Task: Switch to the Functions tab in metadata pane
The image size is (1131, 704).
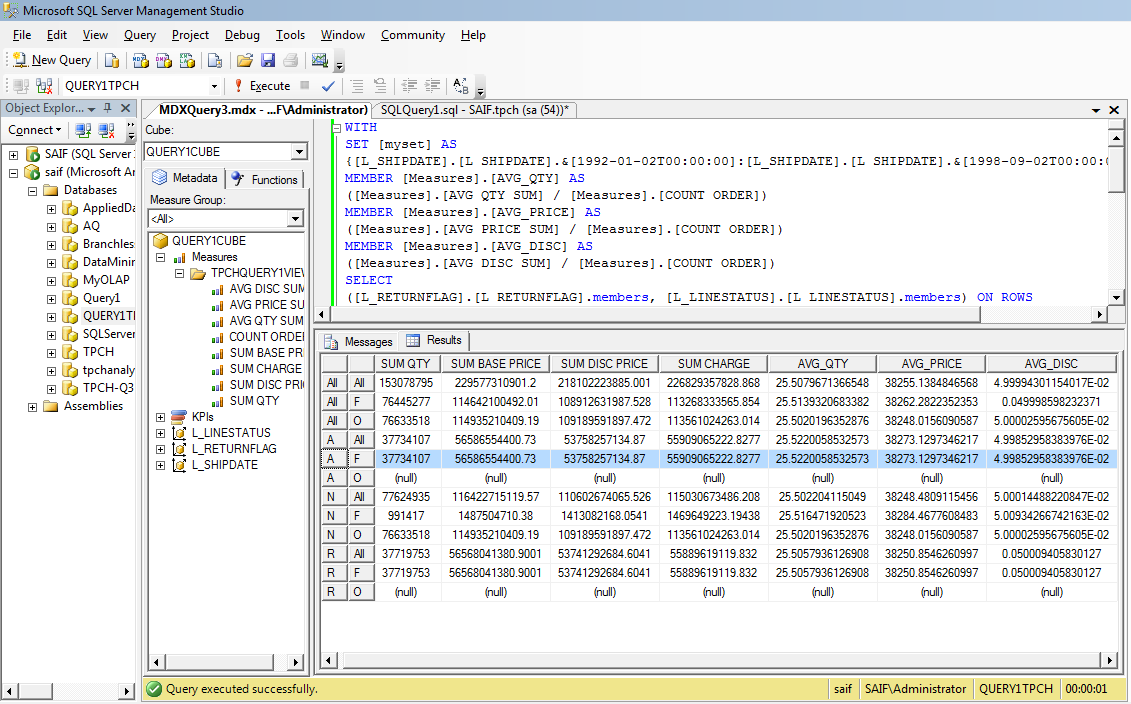Action: 265,179
